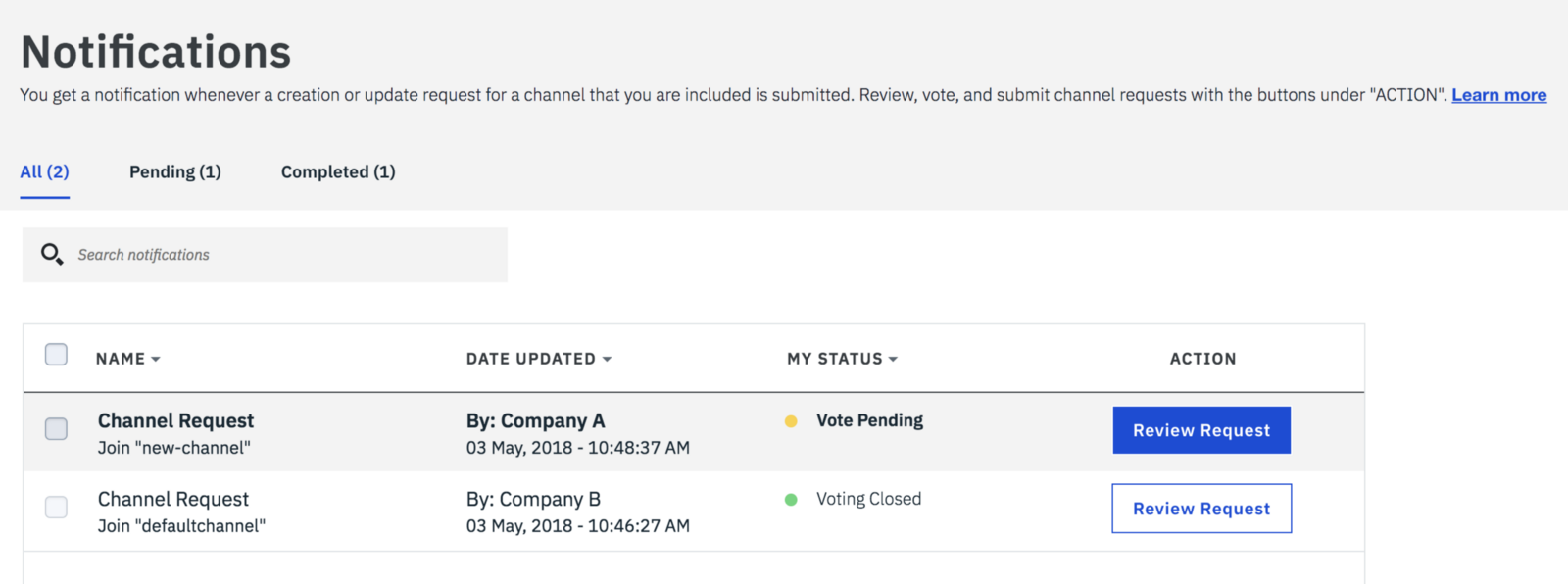The width and height of the screenshot is (1568, 584).
Task: Review Request for the "new-channel" join
Action: click(1201, 430)
